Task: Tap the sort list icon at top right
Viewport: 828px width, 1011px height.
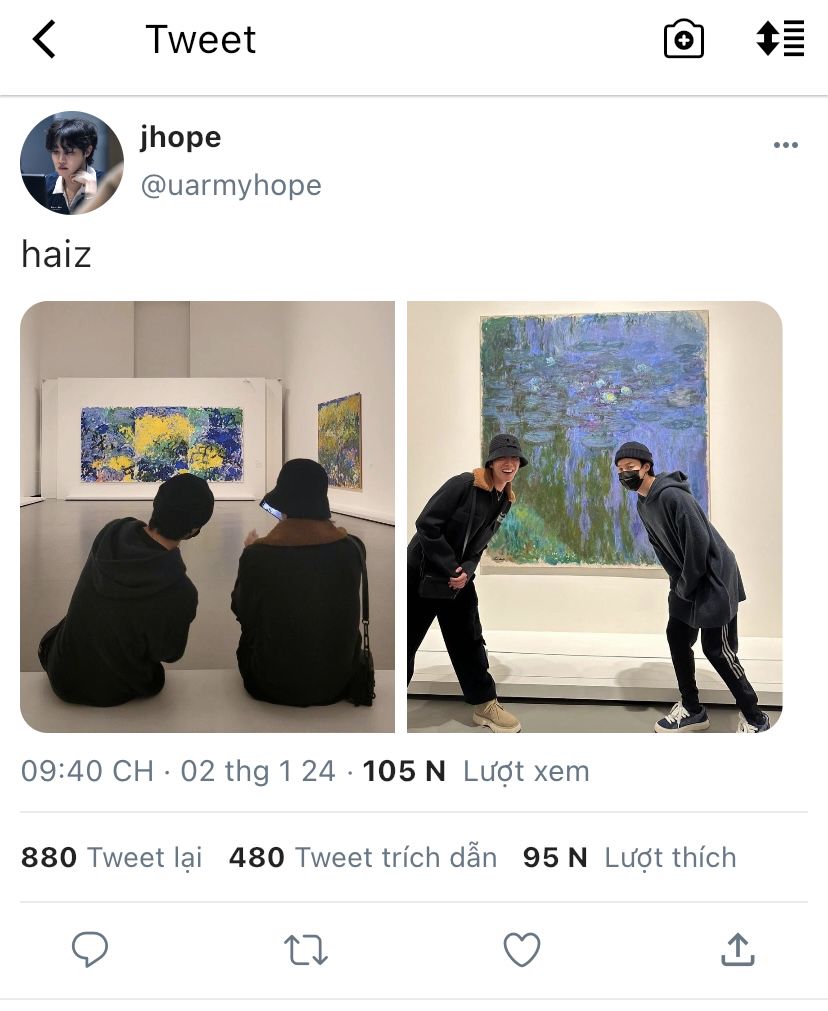Action: [780, 39]
